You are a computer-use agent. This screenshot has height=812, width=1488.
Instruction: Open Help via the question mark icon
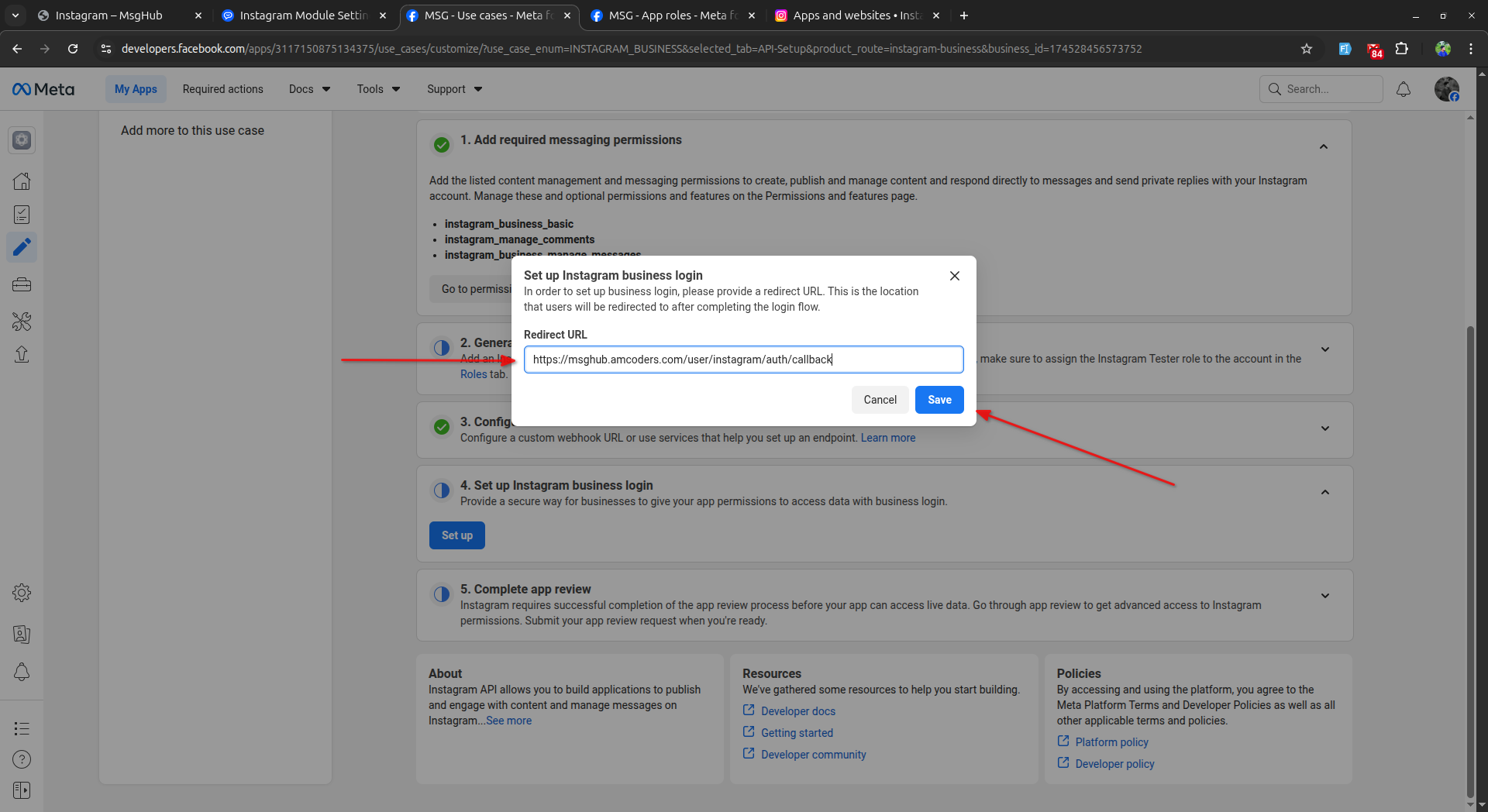(22, 759)
